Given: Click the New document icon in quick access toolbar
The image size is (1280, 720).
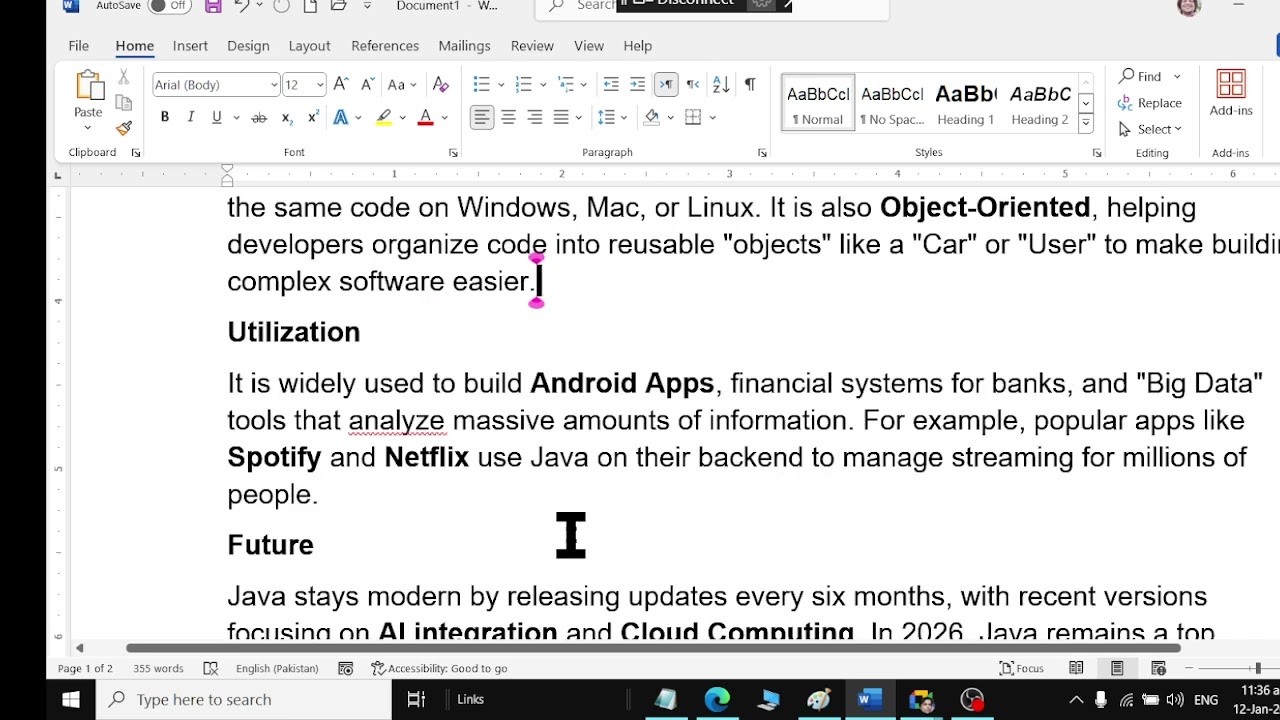Looking at the screenshot, I should [x=310, y=6].
